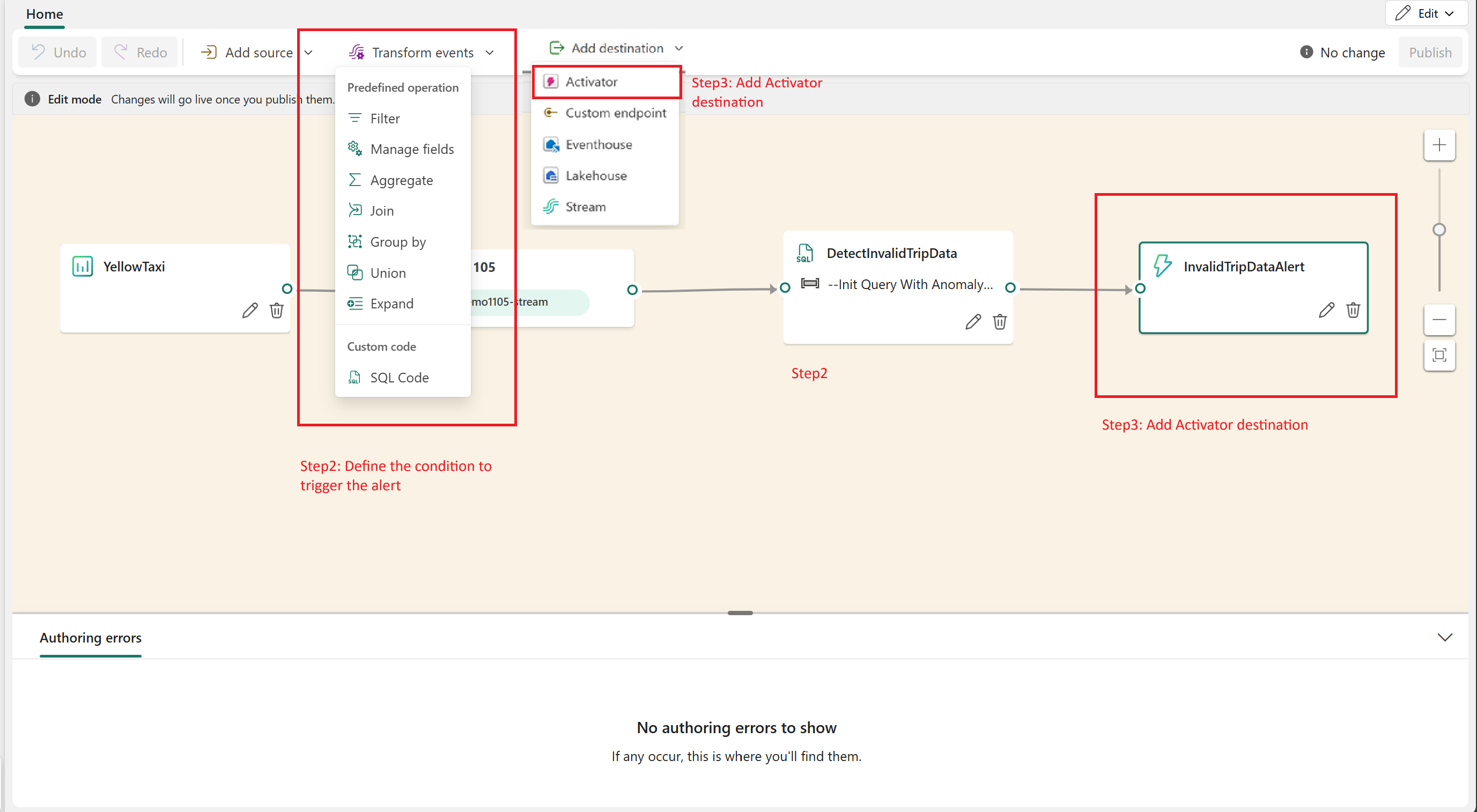Select the Aggregate operation
Screen dimensions: 1477x812
(401, 180)
